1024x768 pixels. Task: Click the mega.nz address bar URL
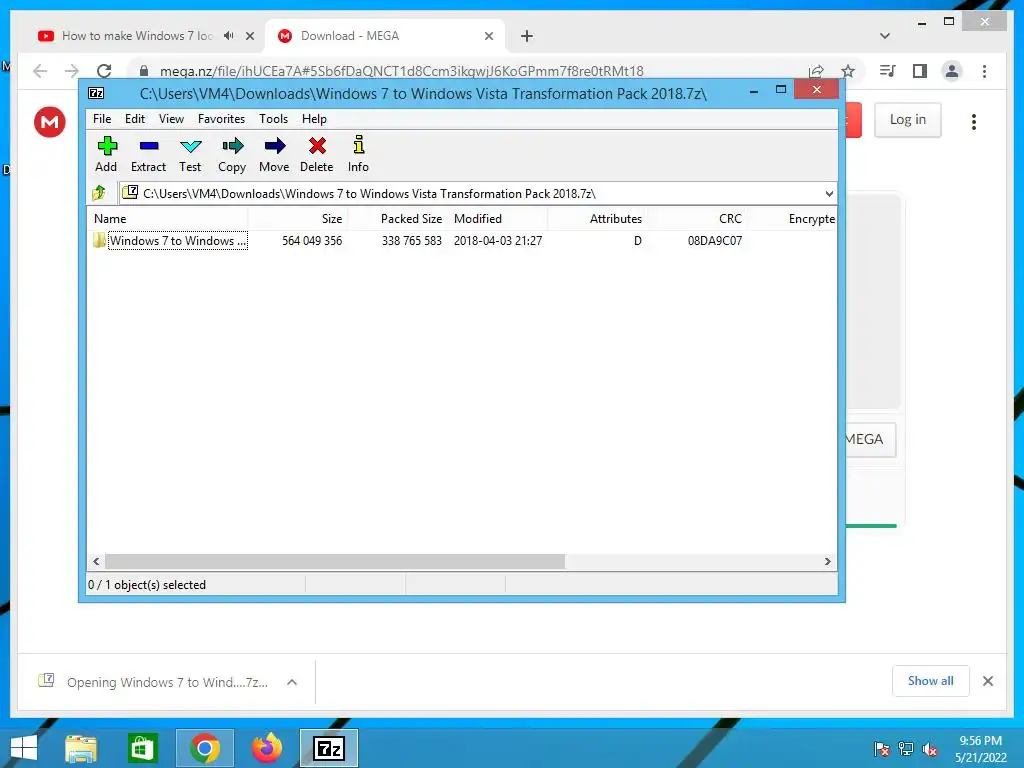402,71
